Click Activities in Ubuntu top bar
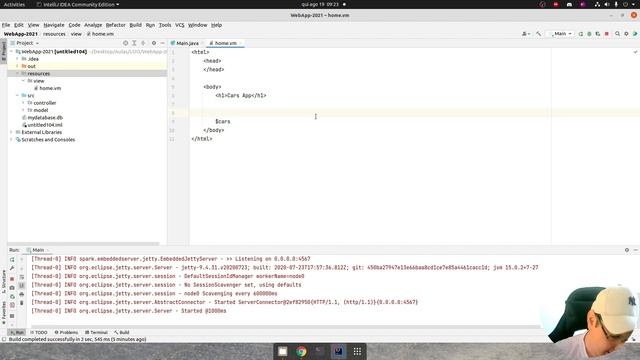The width and height of the screenshot is (640, 360). coord(14,4)
